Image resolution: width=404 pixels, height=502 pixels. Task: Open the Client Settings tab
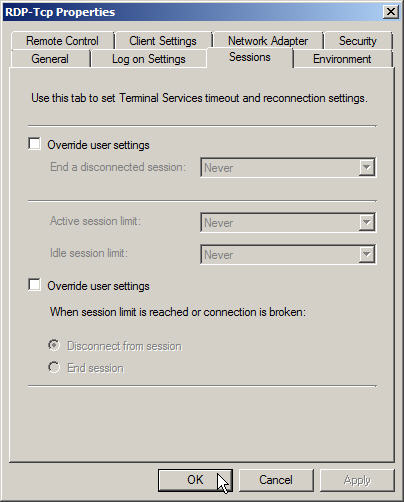(x=163, y=41)
